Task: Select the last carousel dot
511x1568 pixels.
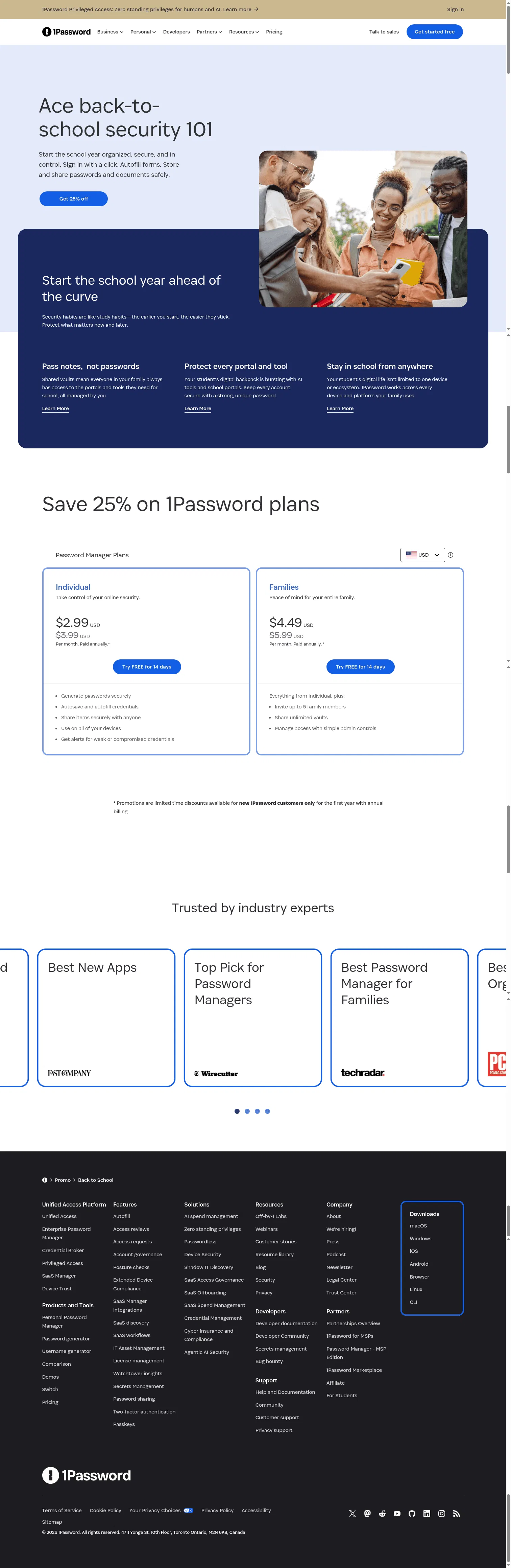Action: pyautogui.click(x=268, y=1111)
